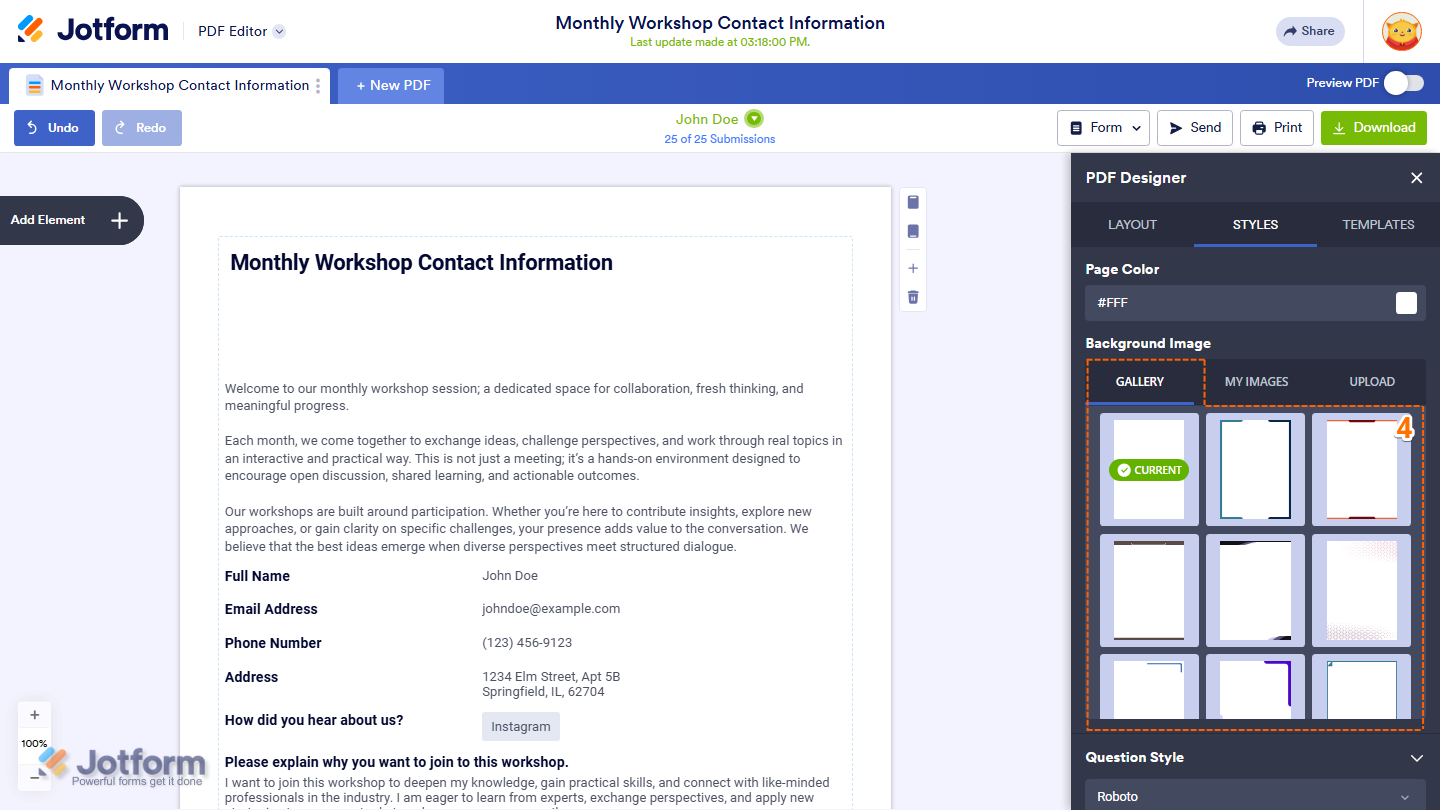Screen dimensions: 1440x810
Task: Click the welcome paragraph text block
Action: coord(534,467)
